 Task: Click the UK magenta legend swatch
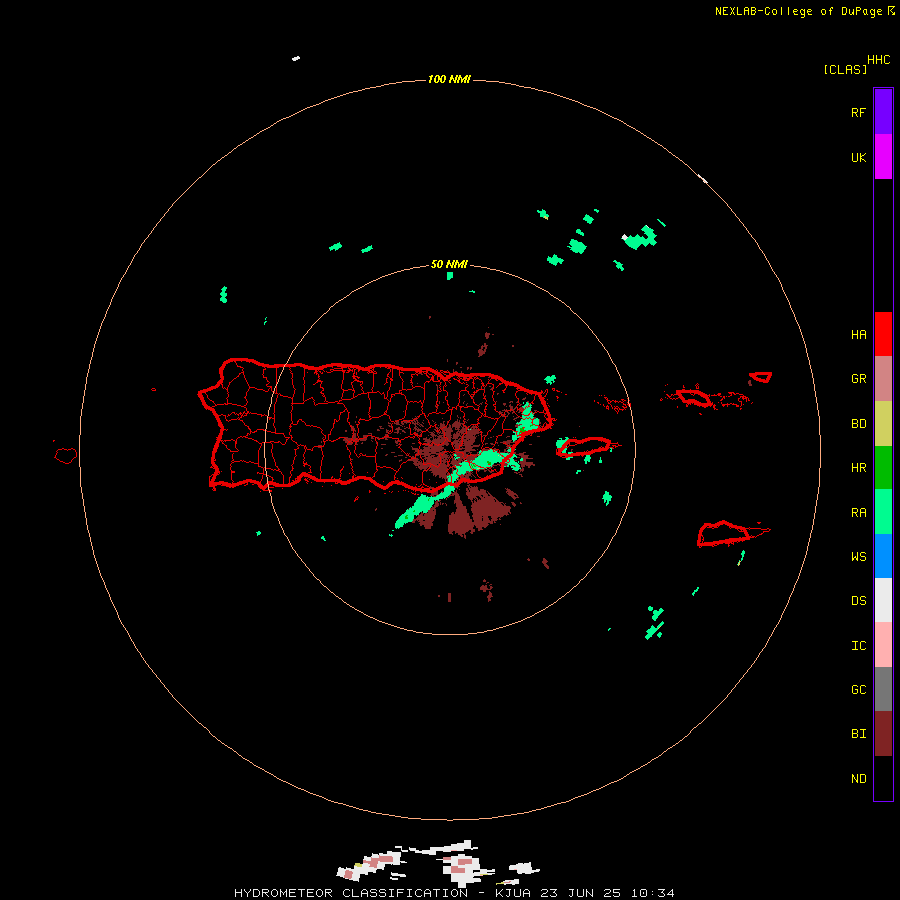[883, 157]
